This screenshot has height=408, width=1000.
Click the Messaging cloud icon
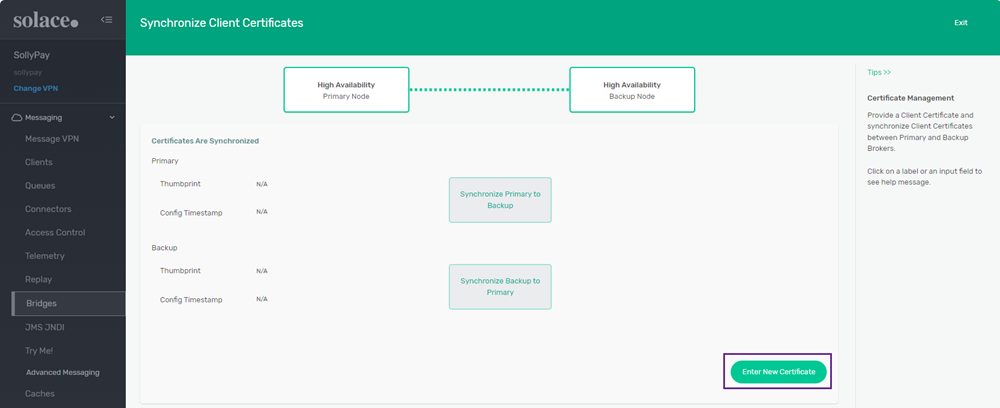pos(17,118)
